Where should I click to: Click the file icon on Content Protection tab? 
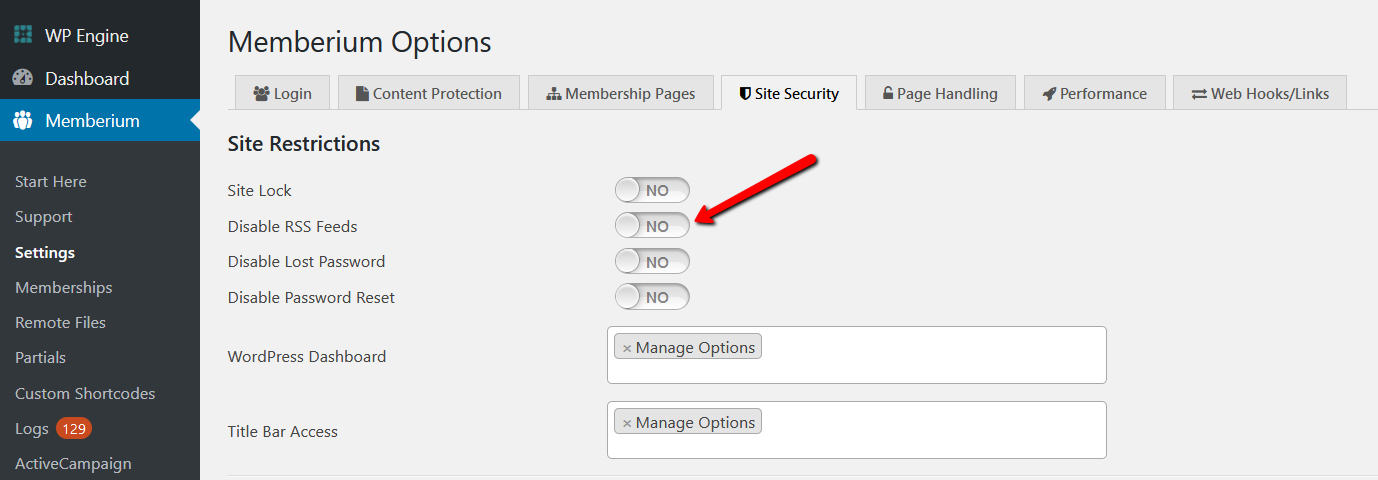[x=362, y=93]
